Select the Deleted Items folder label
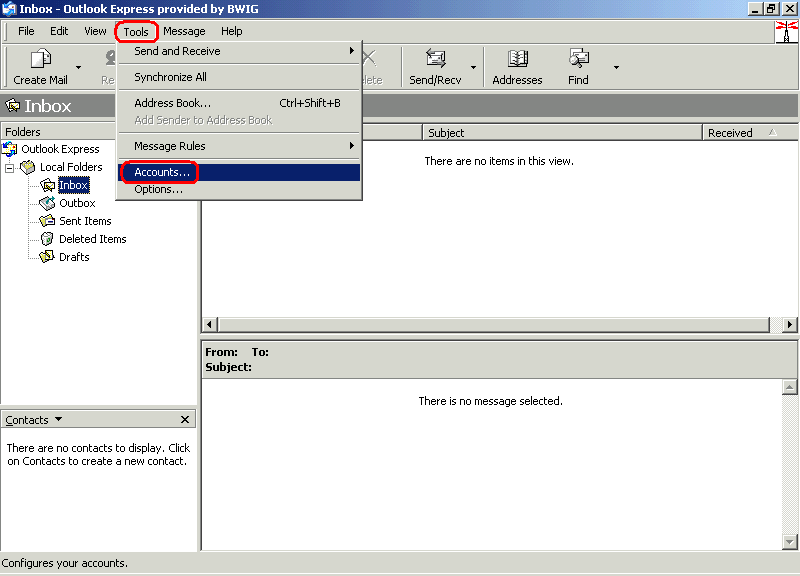The width and height of the screenshot is (800, 576). click(x=92, y=239)
